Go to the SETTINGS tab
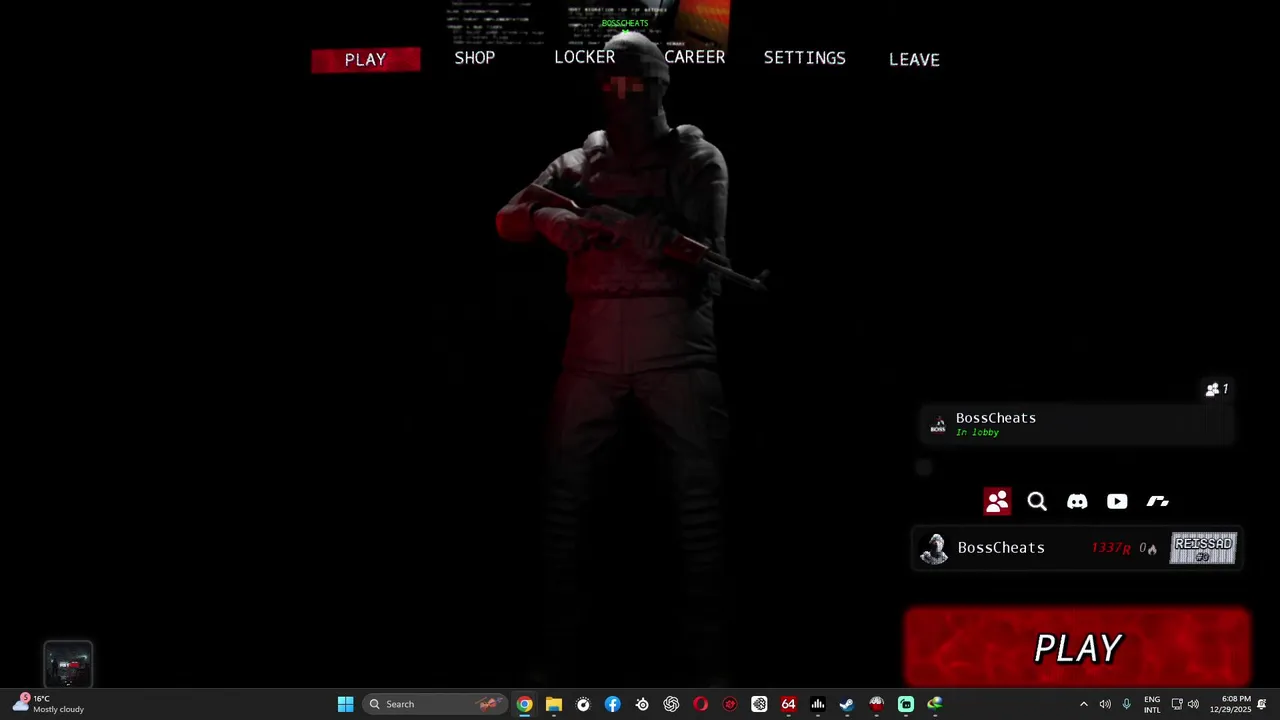The width and height of the screenshot is (1280, 720). (805, 58)
